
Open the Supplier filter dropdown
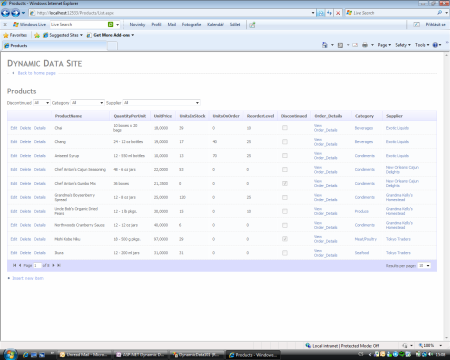[161, 103]
